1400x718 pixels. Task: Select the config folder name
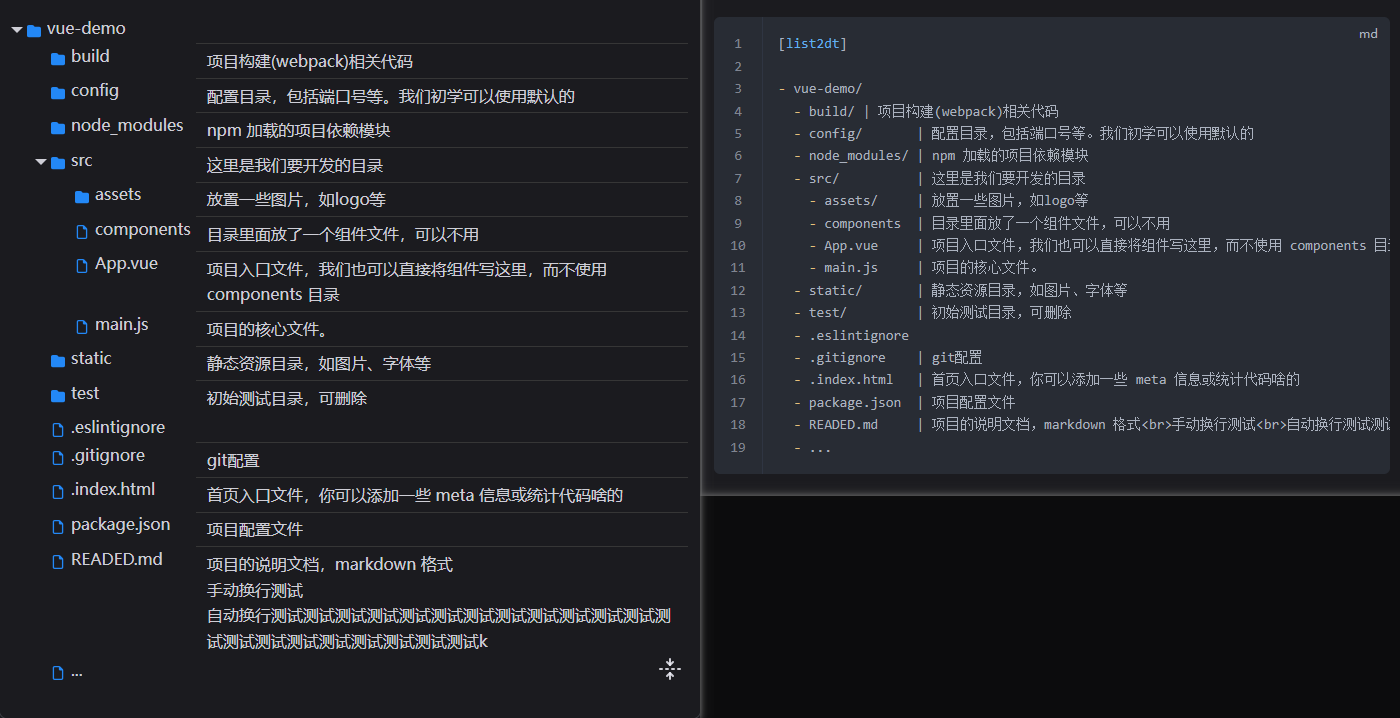pyautogui.click(x=95, y=91)
